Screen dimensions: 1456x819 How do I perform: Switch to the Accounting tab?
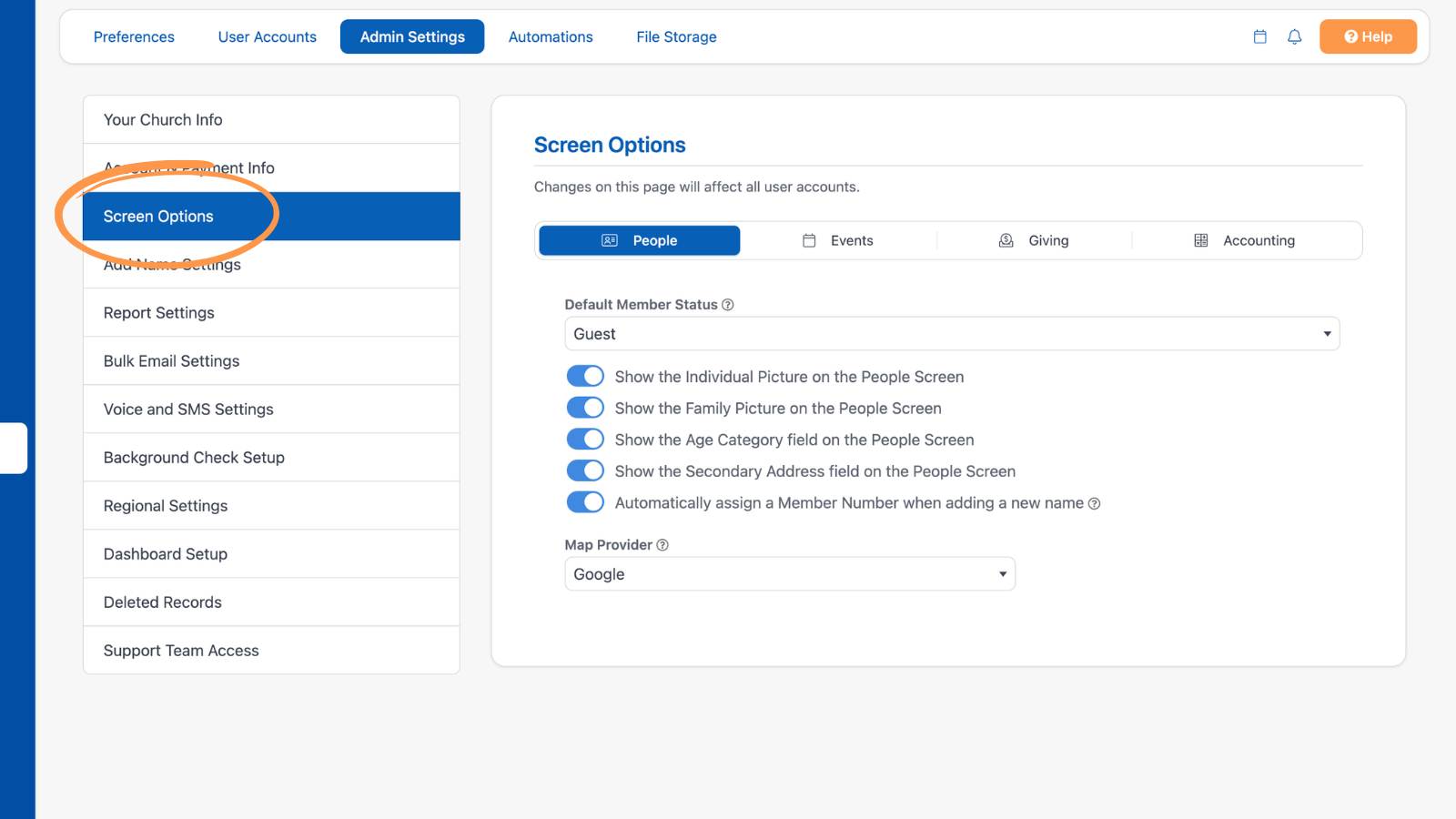click(1245, 240)
